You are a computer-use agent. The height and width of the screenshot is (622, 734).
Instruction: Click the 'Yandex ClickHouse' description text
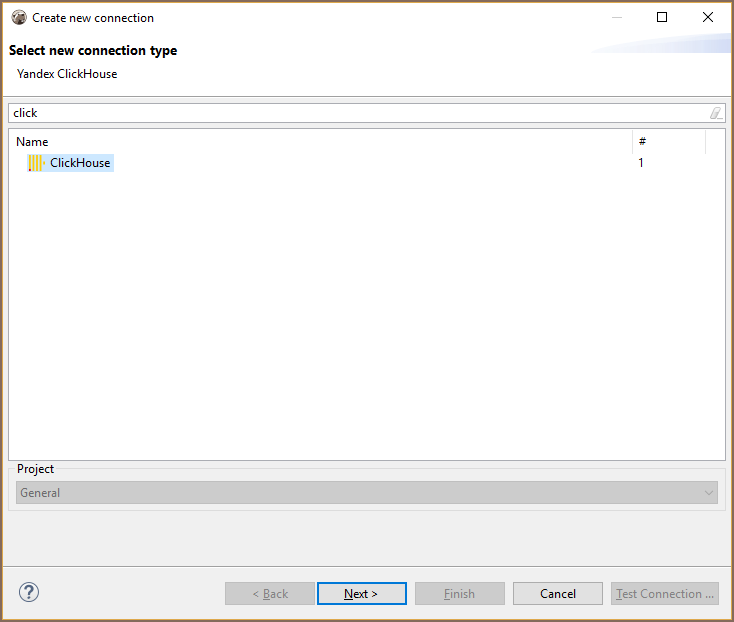(x=67, y=74)
